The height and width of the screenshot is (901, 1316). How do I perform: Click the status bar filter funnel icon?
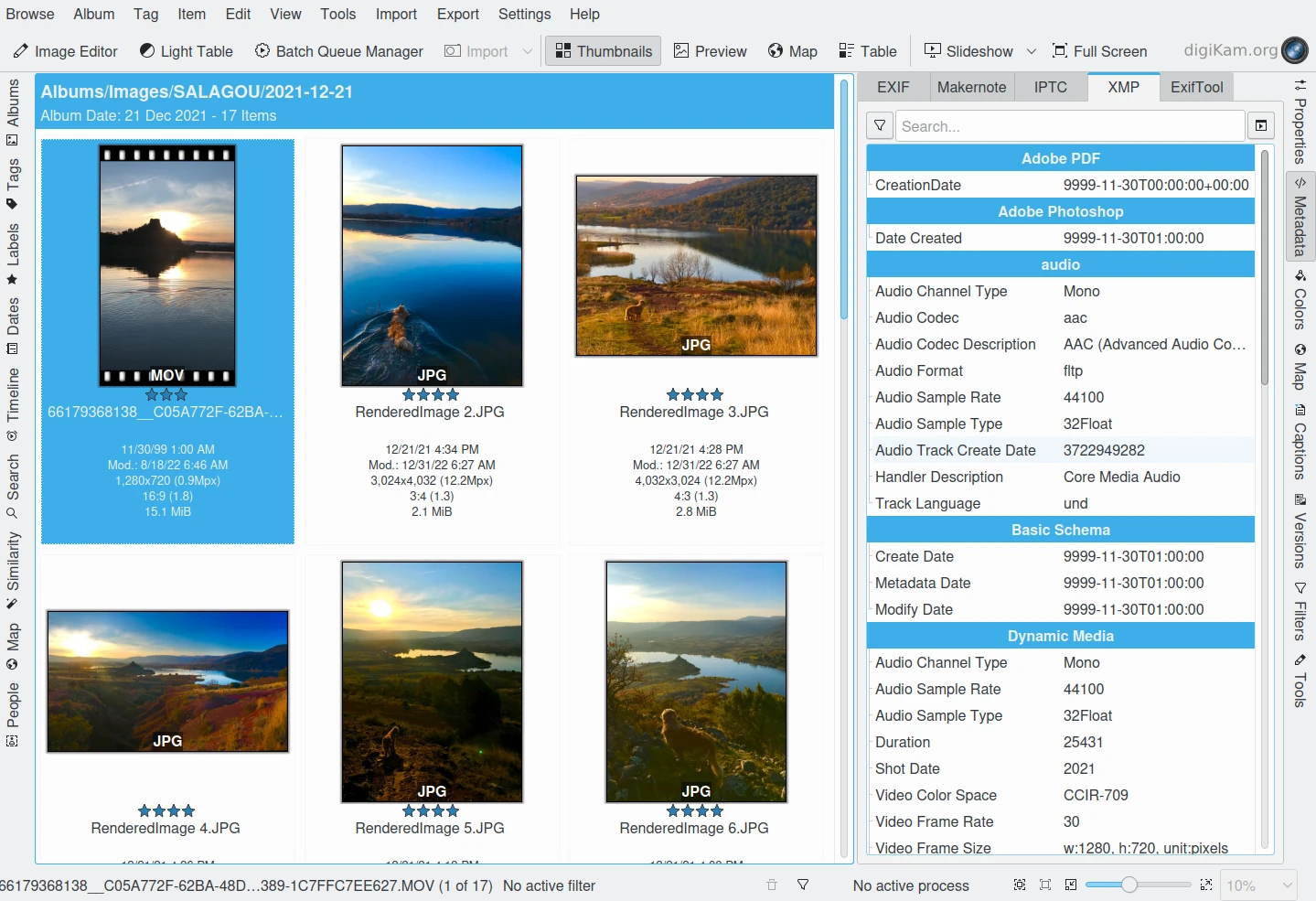pyautogui.click(x=803, y=885)
